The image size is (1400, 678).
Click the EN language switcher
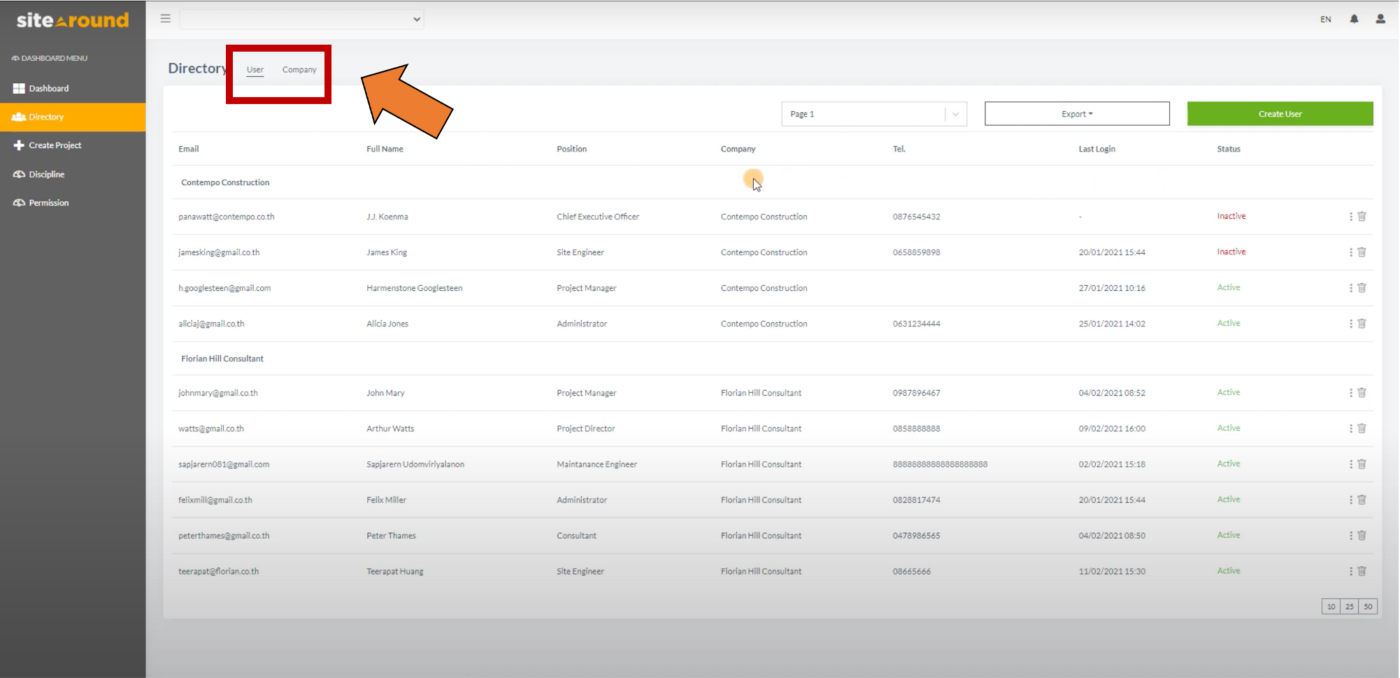pyautogui.click(x=1325, y=18)
